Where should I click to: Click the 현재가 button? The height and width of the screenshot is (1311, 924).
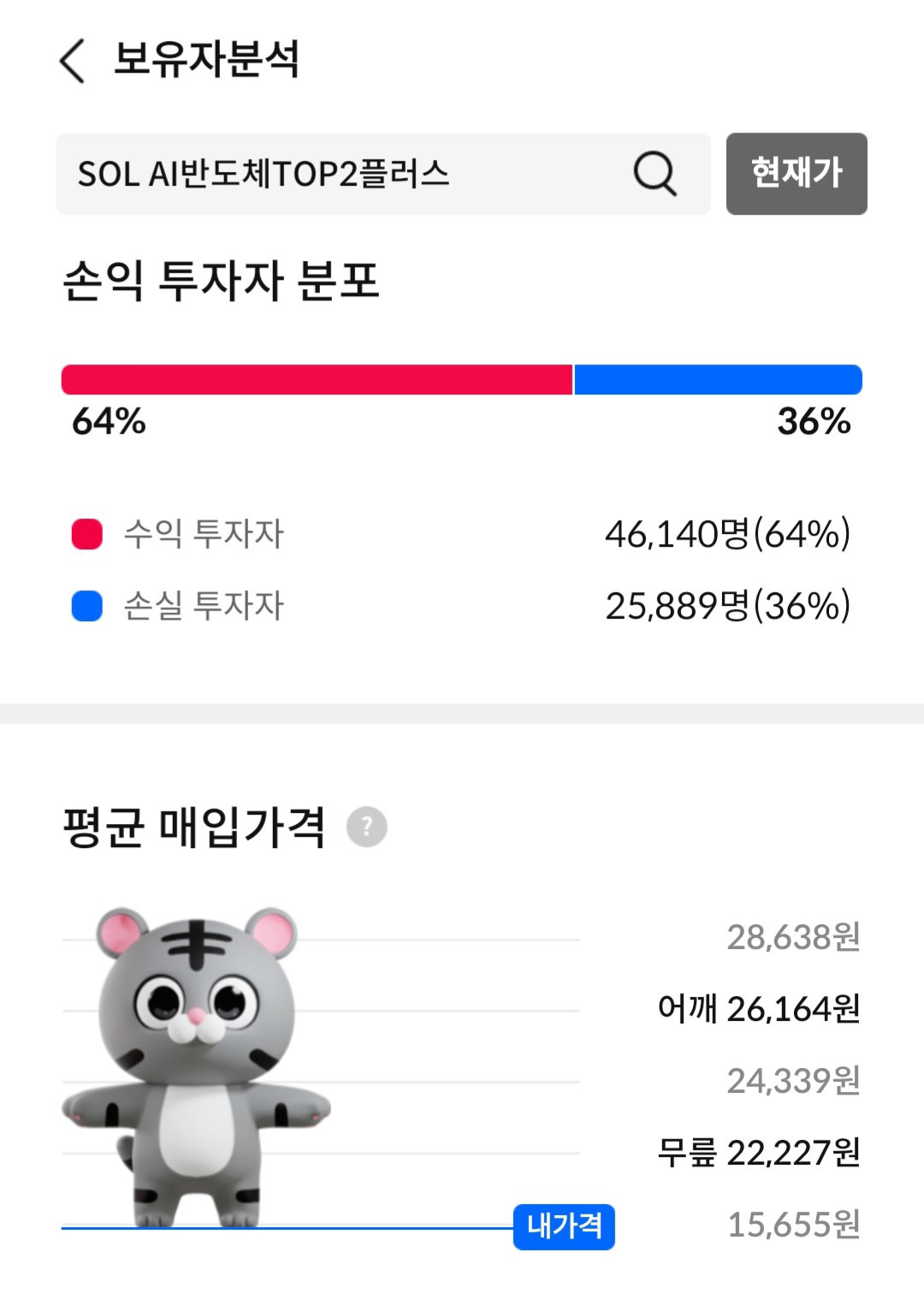(797, 174)
